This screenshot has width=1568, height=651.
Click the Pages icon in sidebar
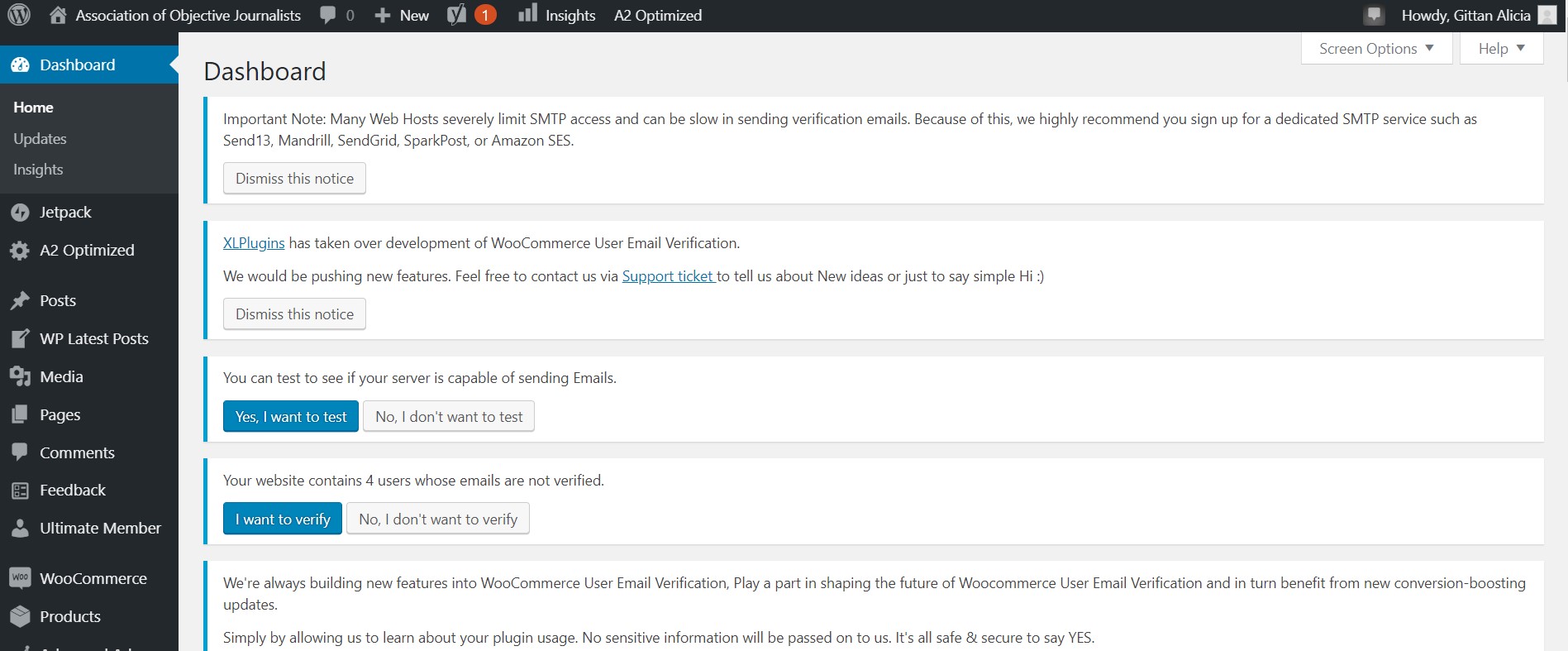(21, 415)
